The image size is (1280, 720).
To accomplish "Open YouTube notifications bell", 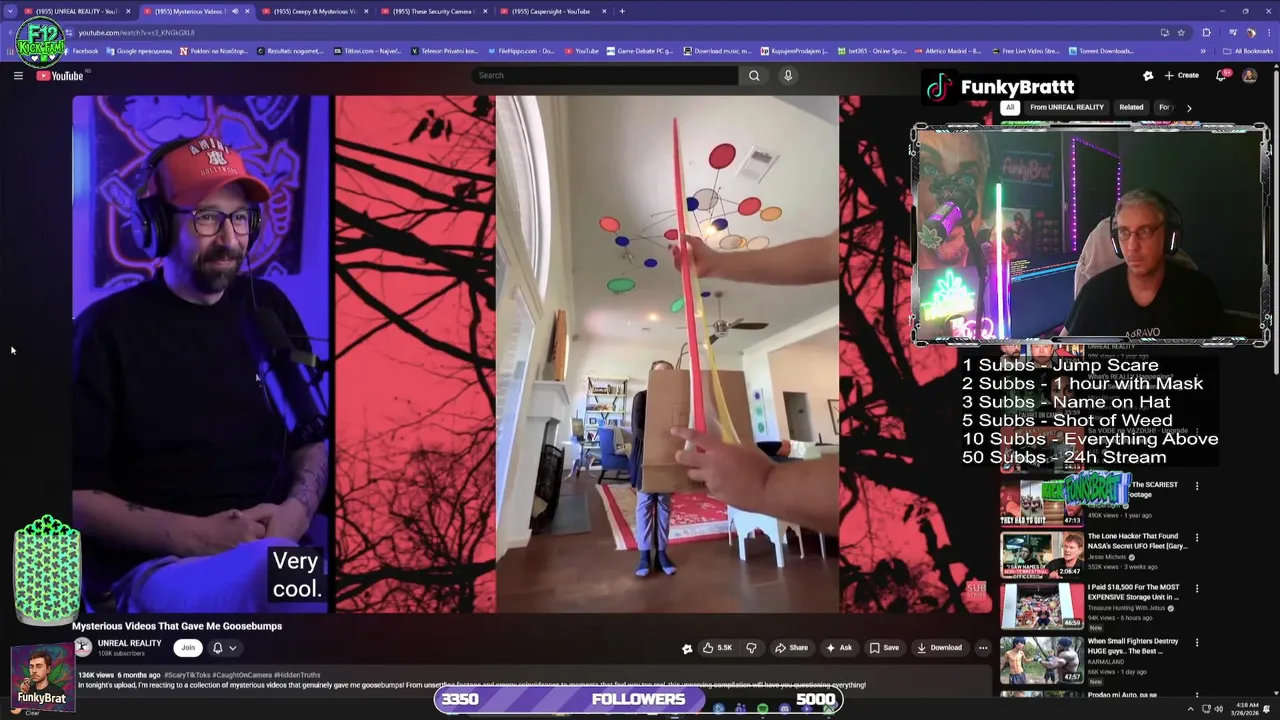I will tap(1222, 75).
